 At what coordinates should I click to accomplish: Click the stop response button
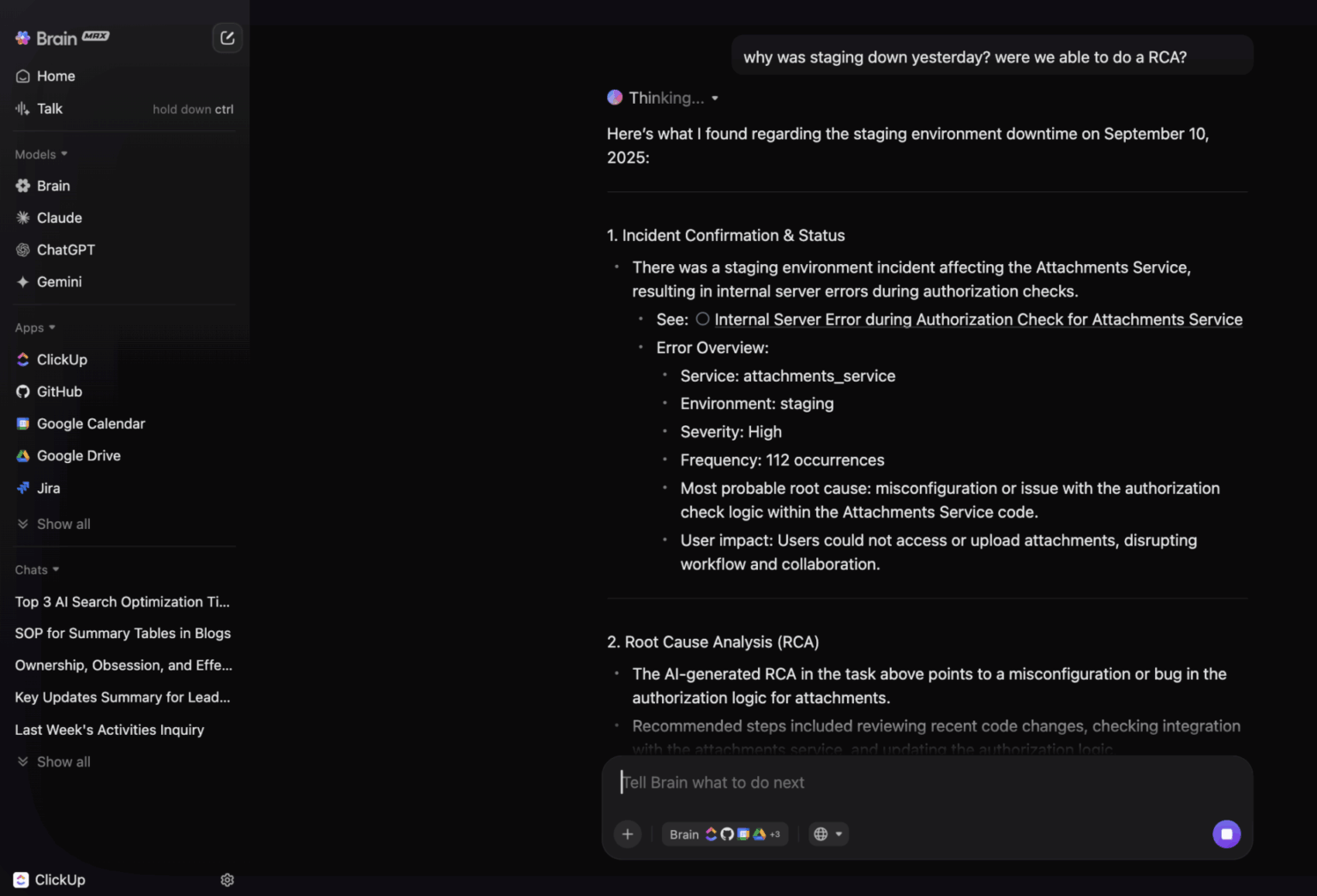1226,833
